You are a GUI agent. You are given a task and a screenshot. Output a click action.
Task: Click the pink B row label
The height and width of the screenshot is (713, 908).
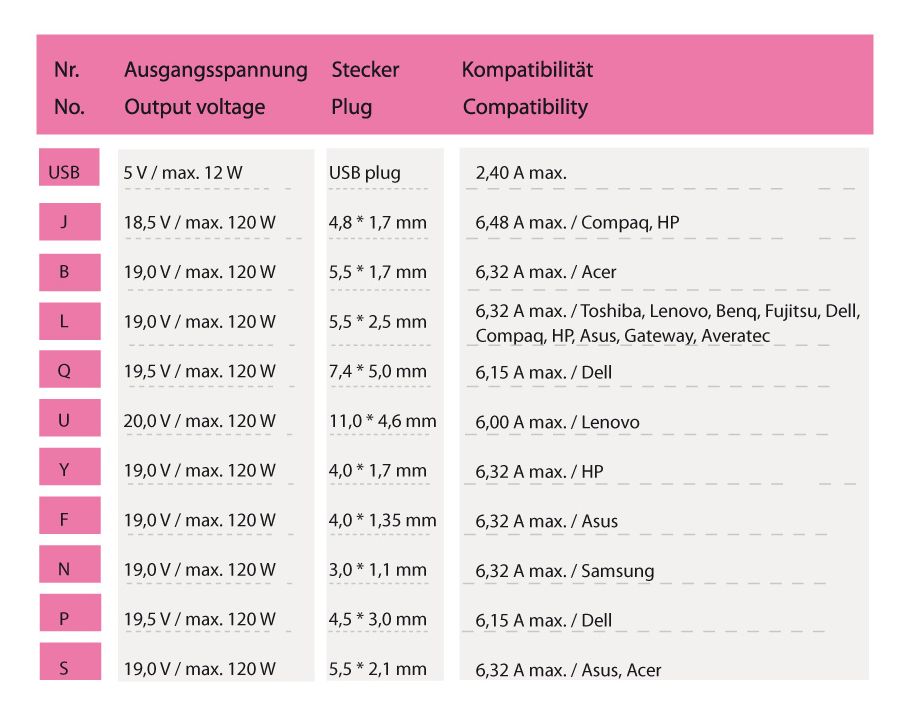coord(69,272)
